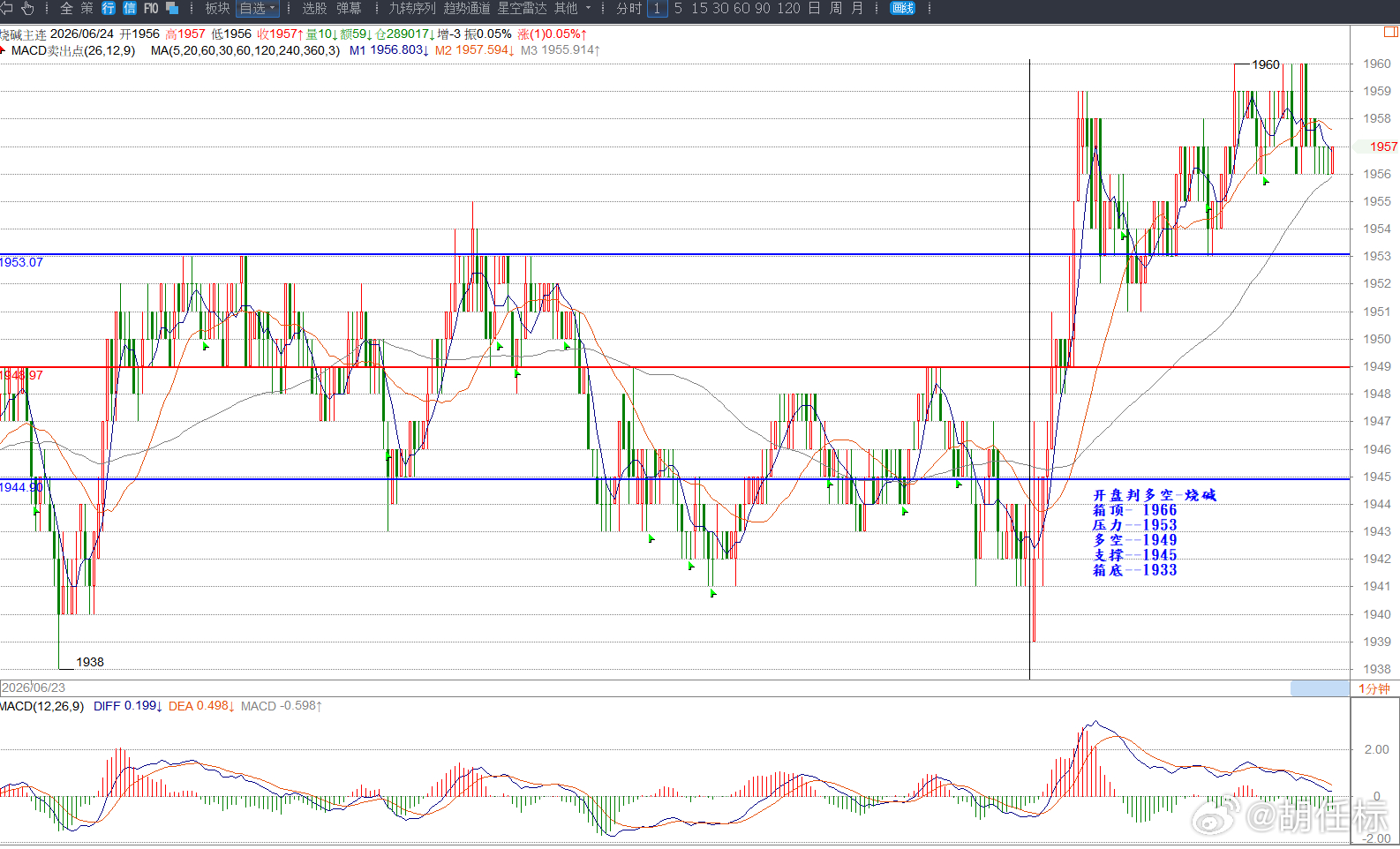Click the 箱顶 1966 annotation line
1400x849 pixels.
[x=1135, y=510]
